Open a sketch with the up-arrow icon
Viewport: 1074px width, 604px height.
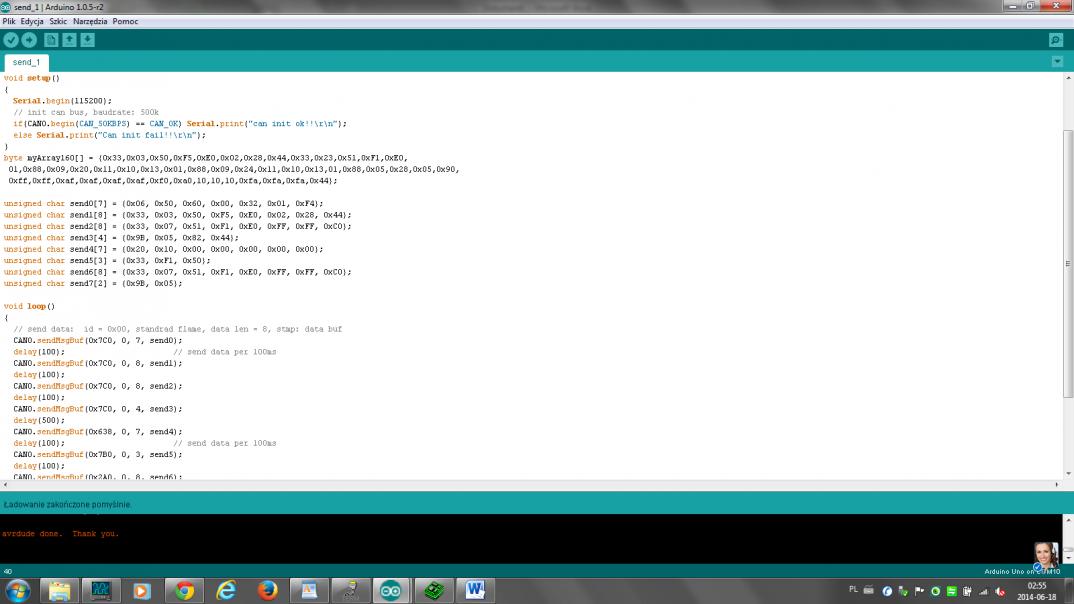tap(69, 40)
